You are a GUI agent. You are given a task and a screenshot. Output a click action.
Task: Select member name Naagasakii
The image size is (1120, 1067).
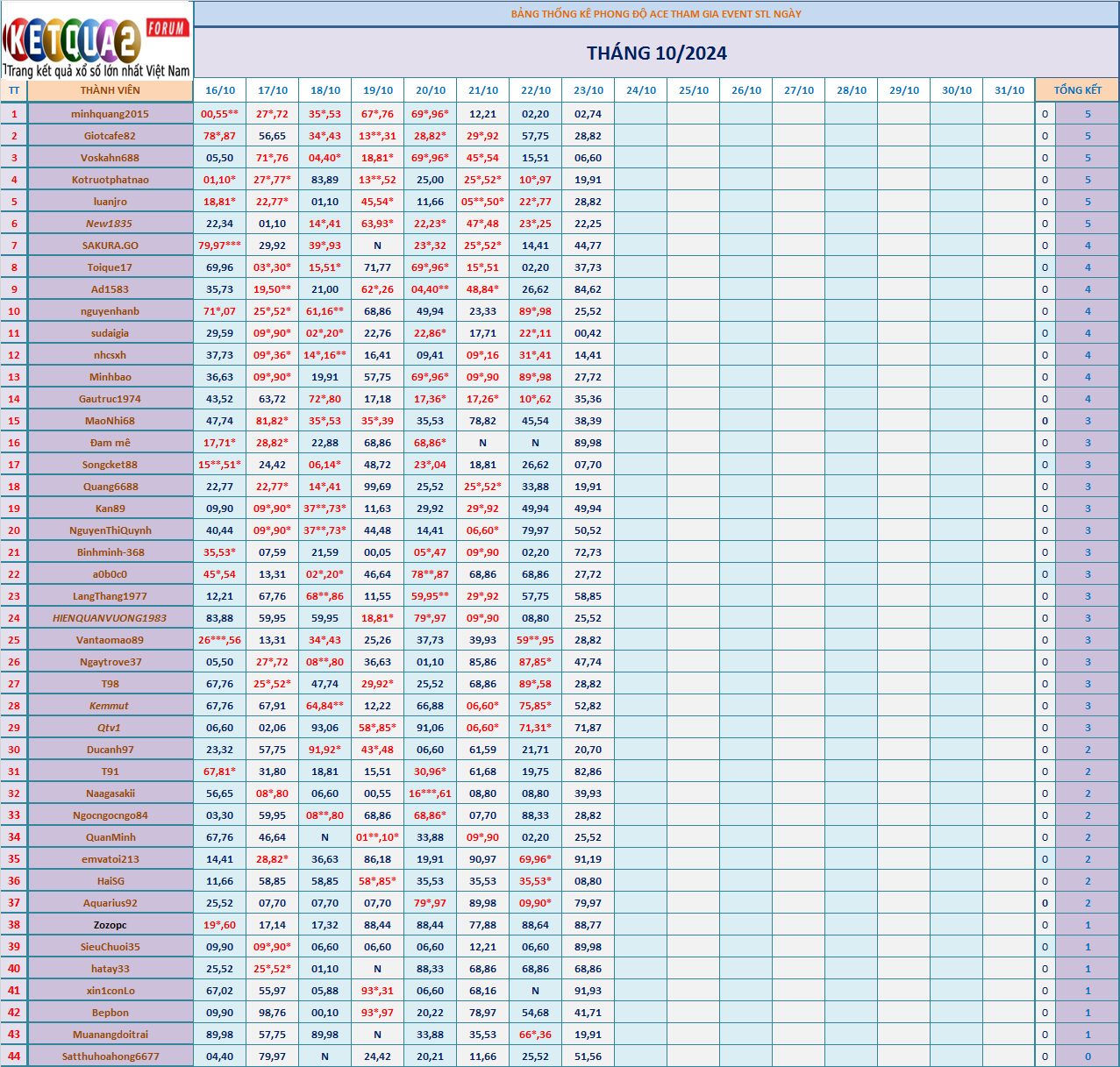click(x=111, y=793)
